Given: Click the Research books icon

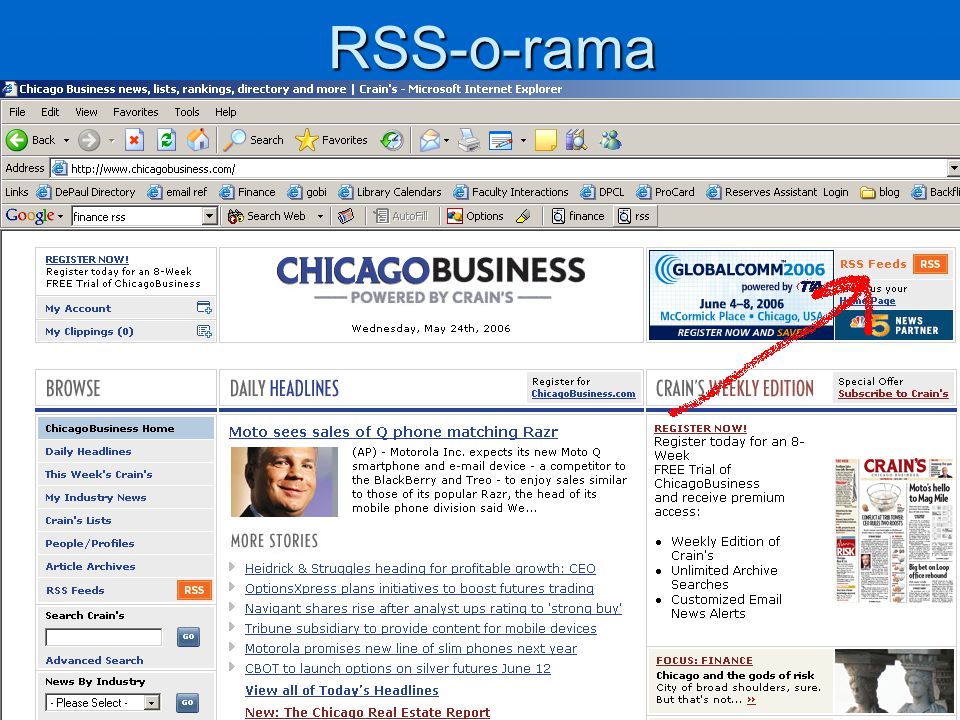Looking at the screenshot, I should (577, 140).
